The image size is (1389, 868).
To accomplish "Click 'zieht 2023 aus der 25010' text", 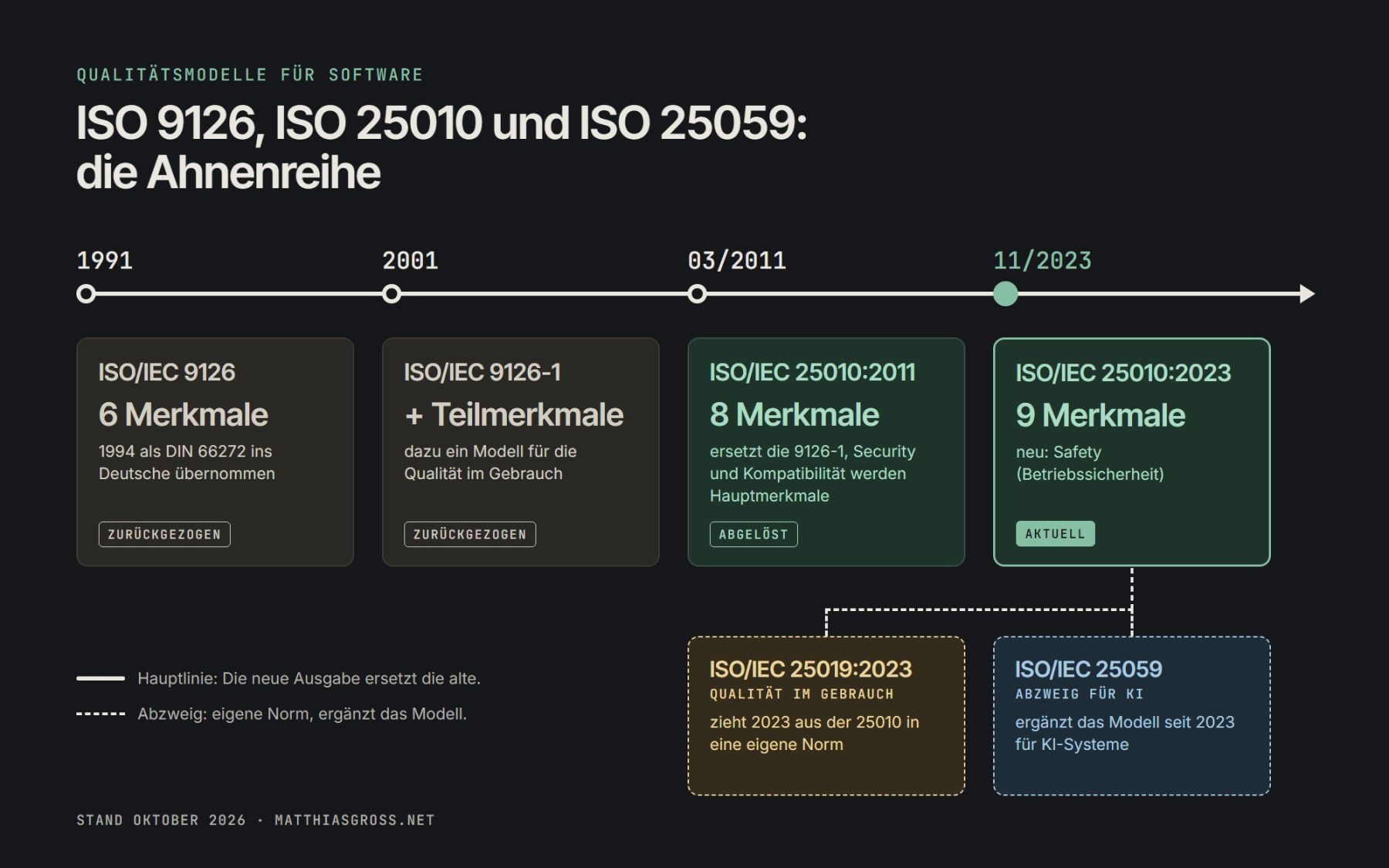I will 814,733.
